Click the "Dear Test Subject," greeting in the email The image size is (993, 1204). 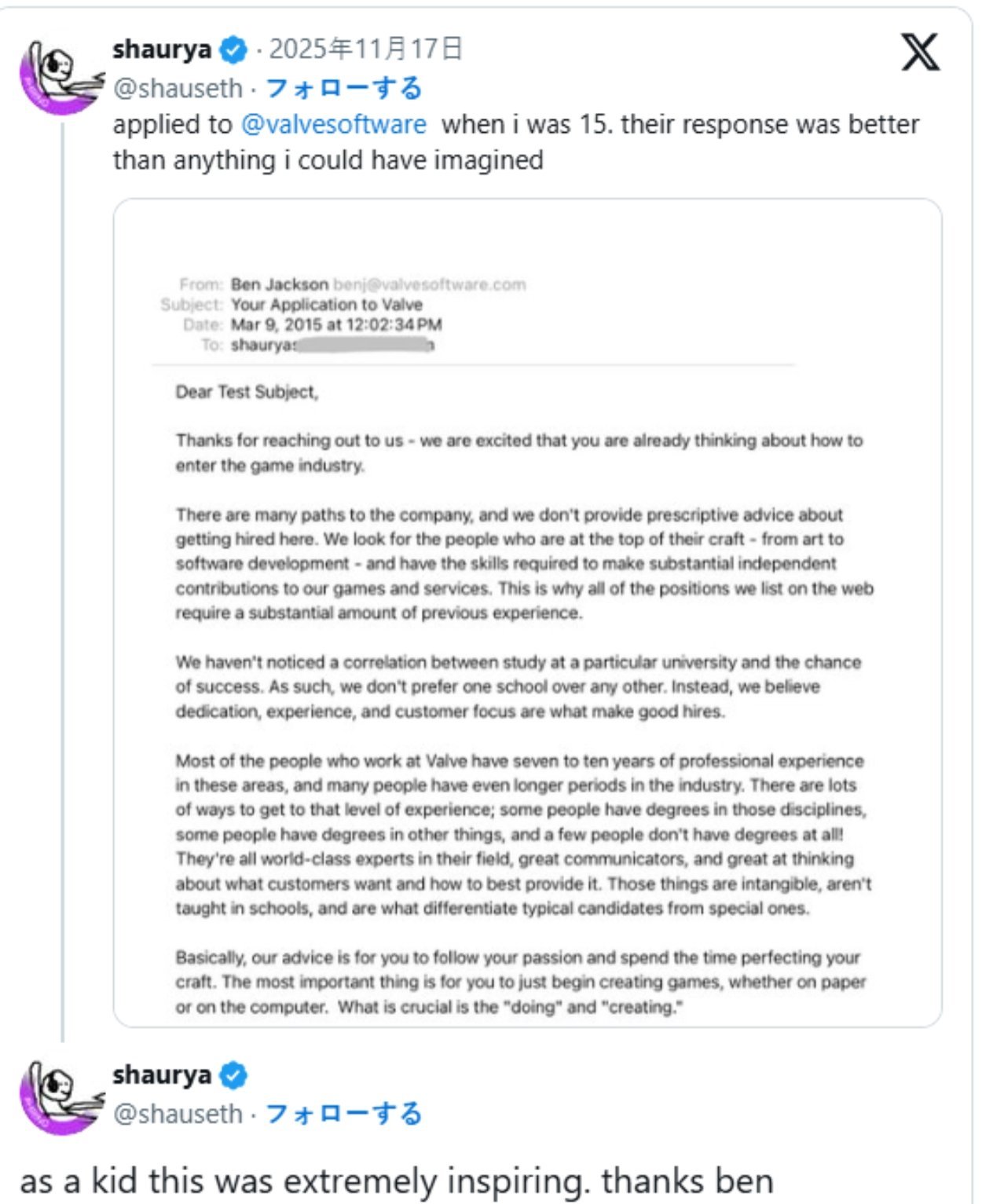[x=247, y=392]
